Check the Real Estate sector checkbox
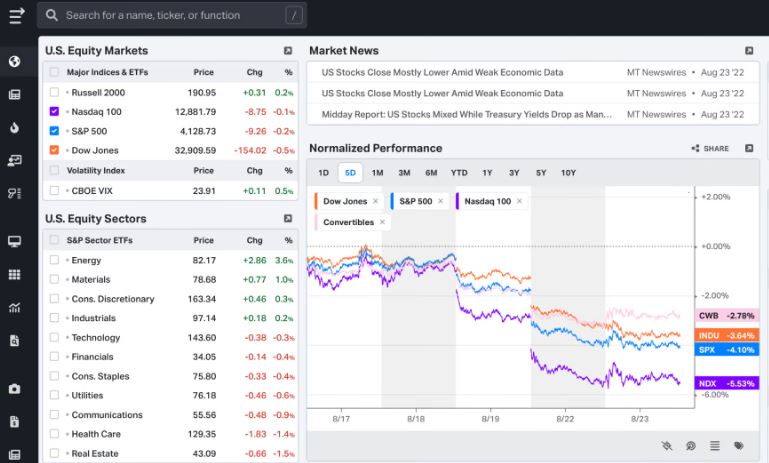 pyautogui.click(x=54, y=453)
